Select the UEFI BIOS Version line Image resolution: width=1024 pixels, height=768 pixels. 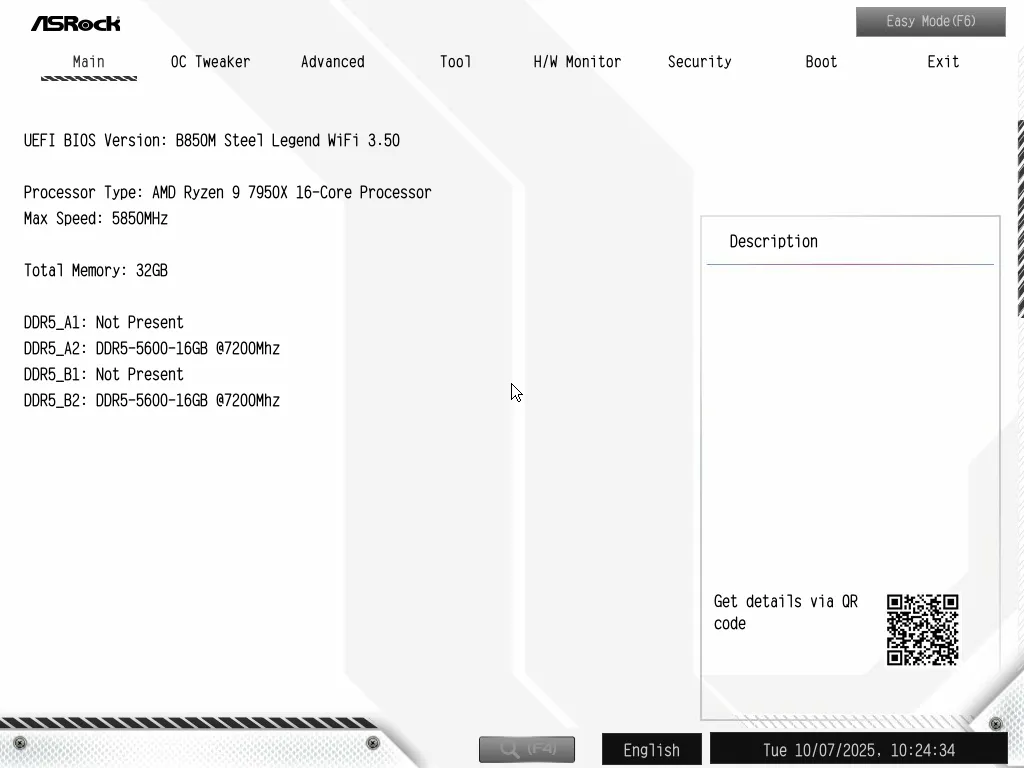(211, 141)
